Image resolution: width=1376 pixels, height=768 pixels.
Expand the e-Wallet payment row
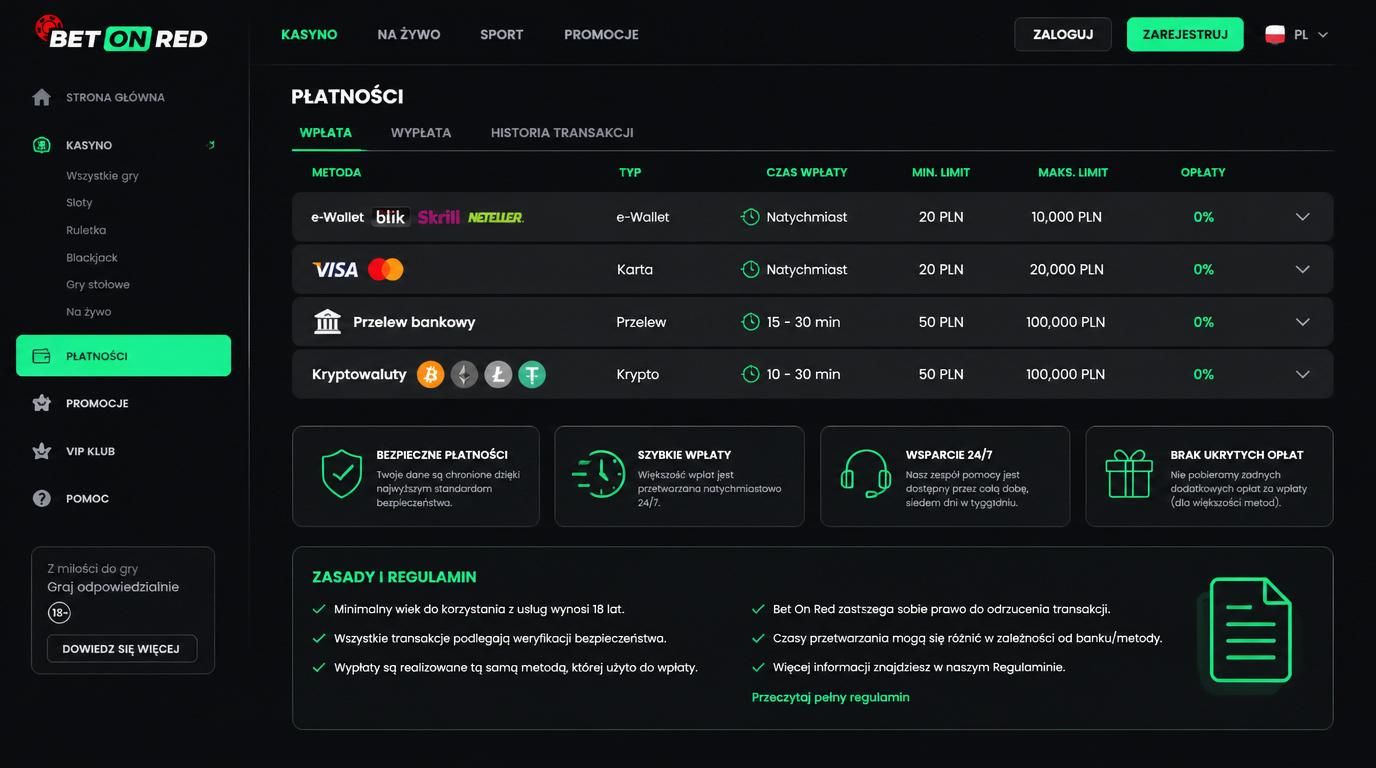[x=1302, y=217]
